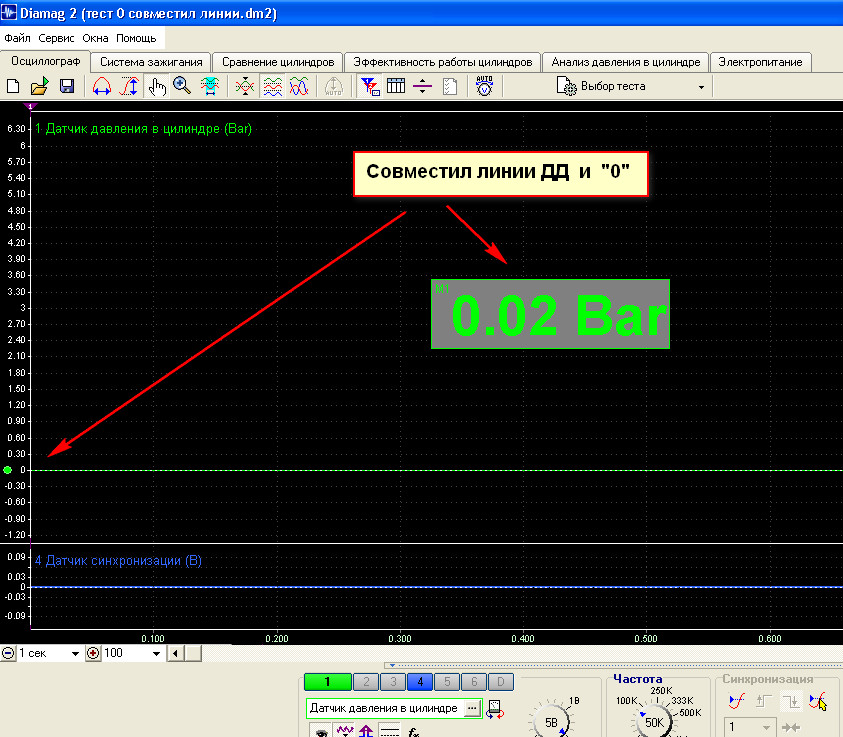Select the Осциллограф tab
Viewport: 843px width, 737px height.
tap(46, 61)
